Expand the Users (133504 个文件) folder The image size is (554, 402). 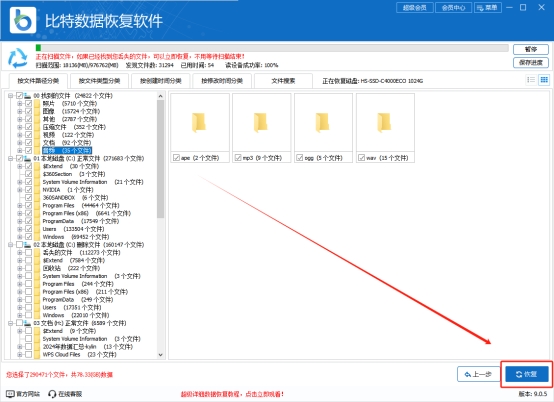point(20,229)
